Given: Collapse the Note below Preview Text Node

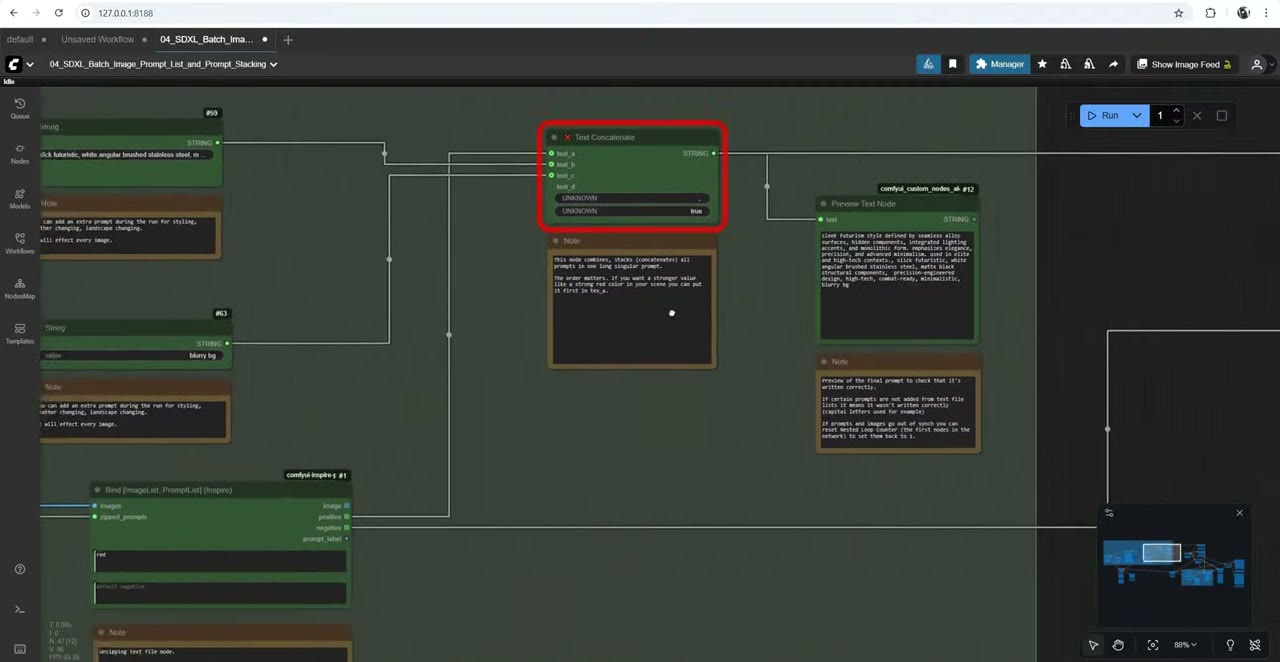Looking at the screenshot, I should pos(824,362).
